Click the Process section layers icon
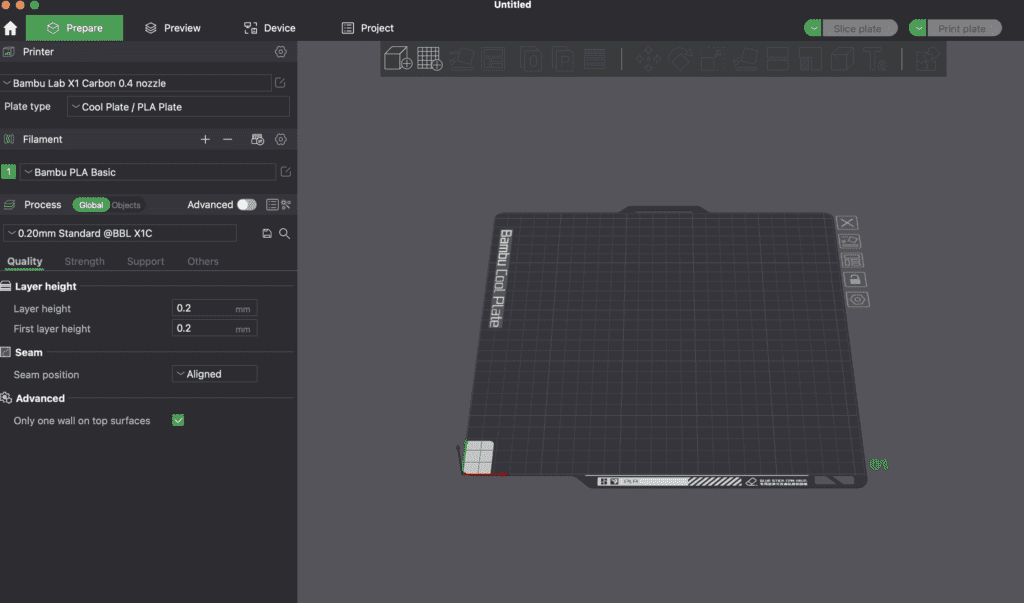Screen dimensions: 1024x603 point(9,204)
